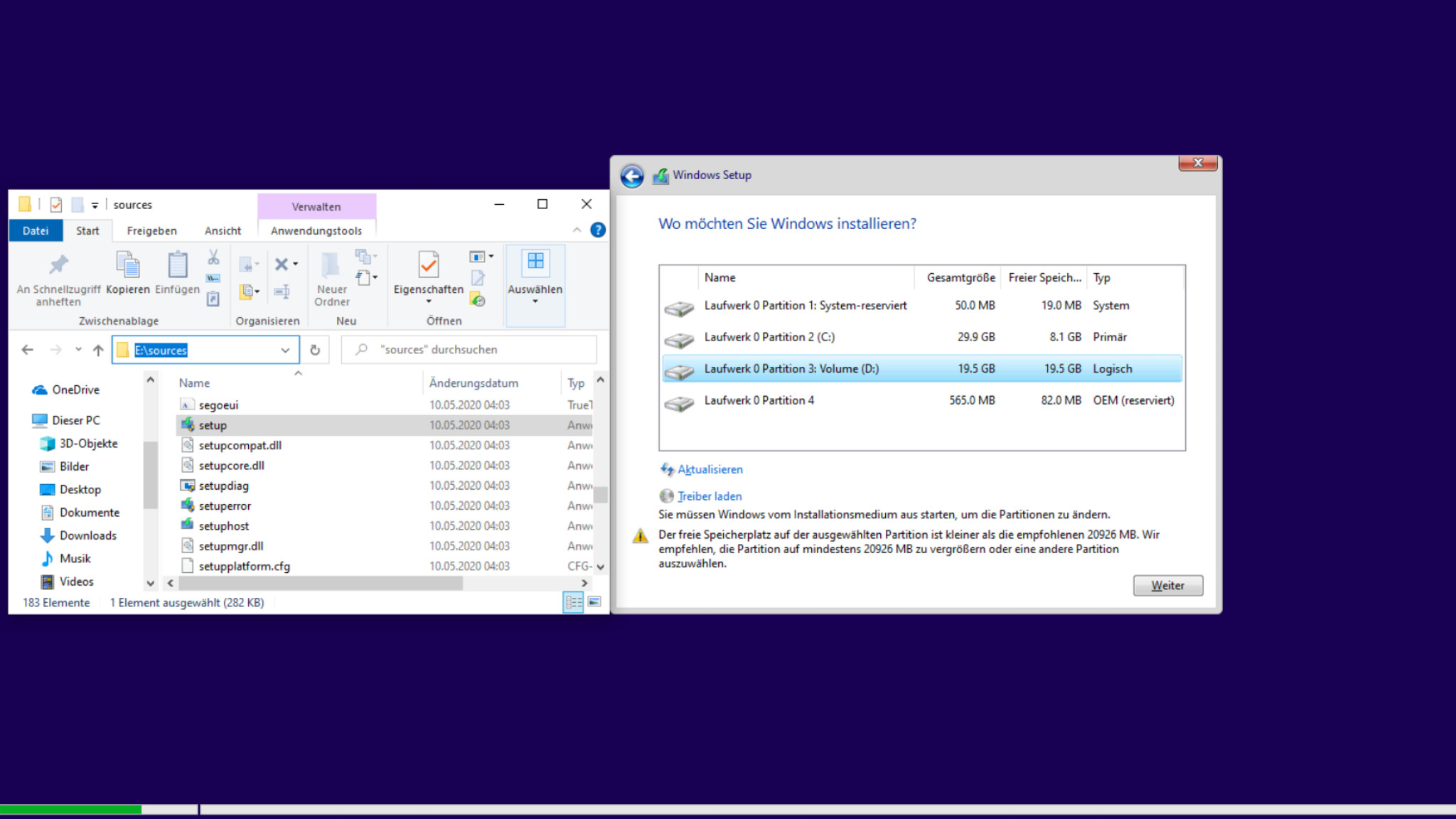Click the red X delete icon
This screenshot has width=1456, height=819.
click(282, 264)
